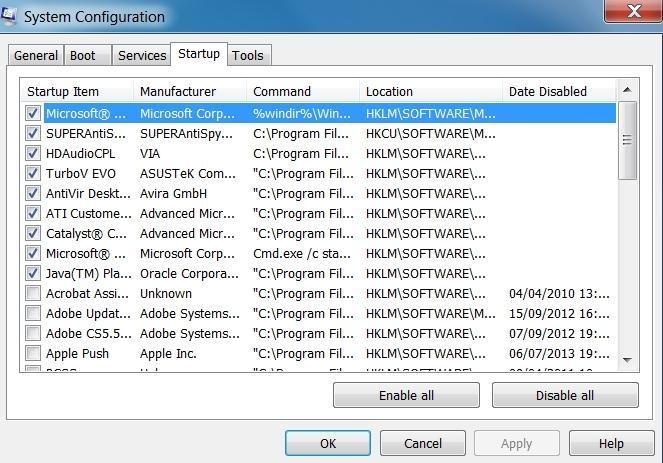Click the Apple Inc. manufacturer cell
Viewport: 663px width, 463px height.
coord(168,353)
